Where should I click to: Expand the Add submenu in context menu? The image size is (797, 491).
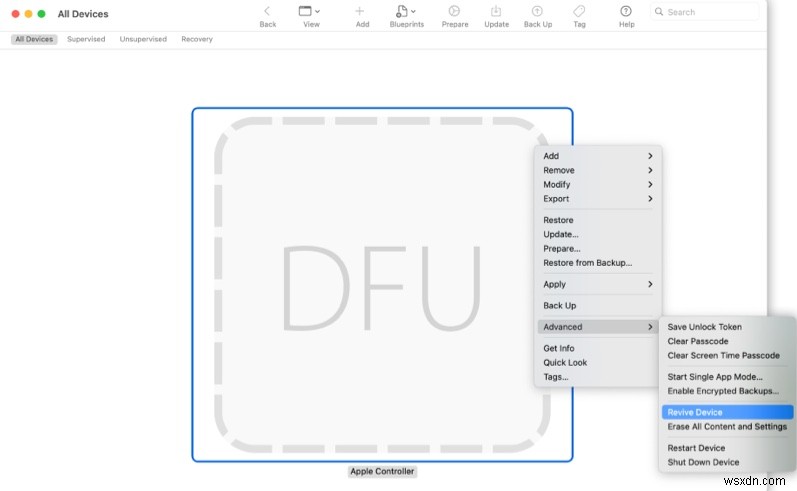click(597, 156)
